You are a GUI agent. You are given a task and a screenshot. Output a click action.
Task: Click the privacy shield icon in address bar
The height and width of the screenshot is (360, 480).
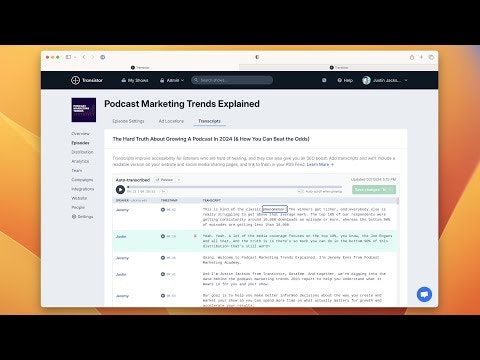pos(257,57)
